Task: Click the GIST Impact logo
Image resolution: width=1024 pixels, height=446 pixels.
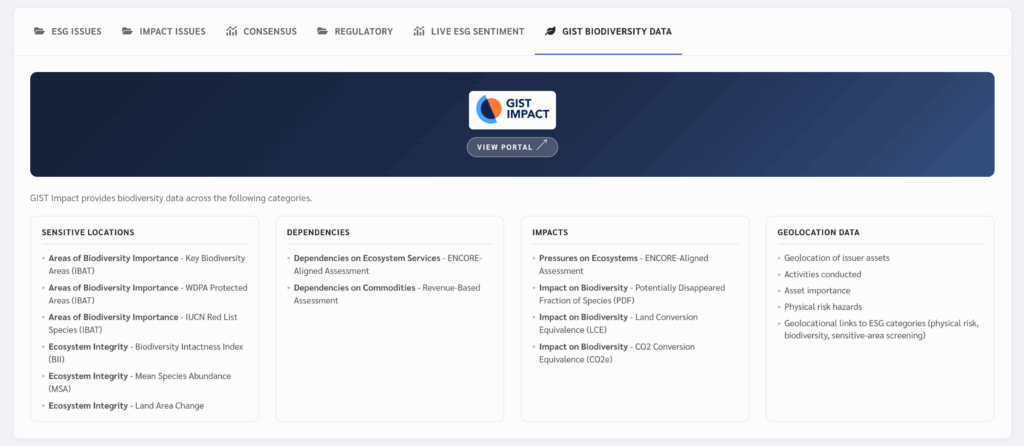Action: pyautogui.click(x=512, y=110)
